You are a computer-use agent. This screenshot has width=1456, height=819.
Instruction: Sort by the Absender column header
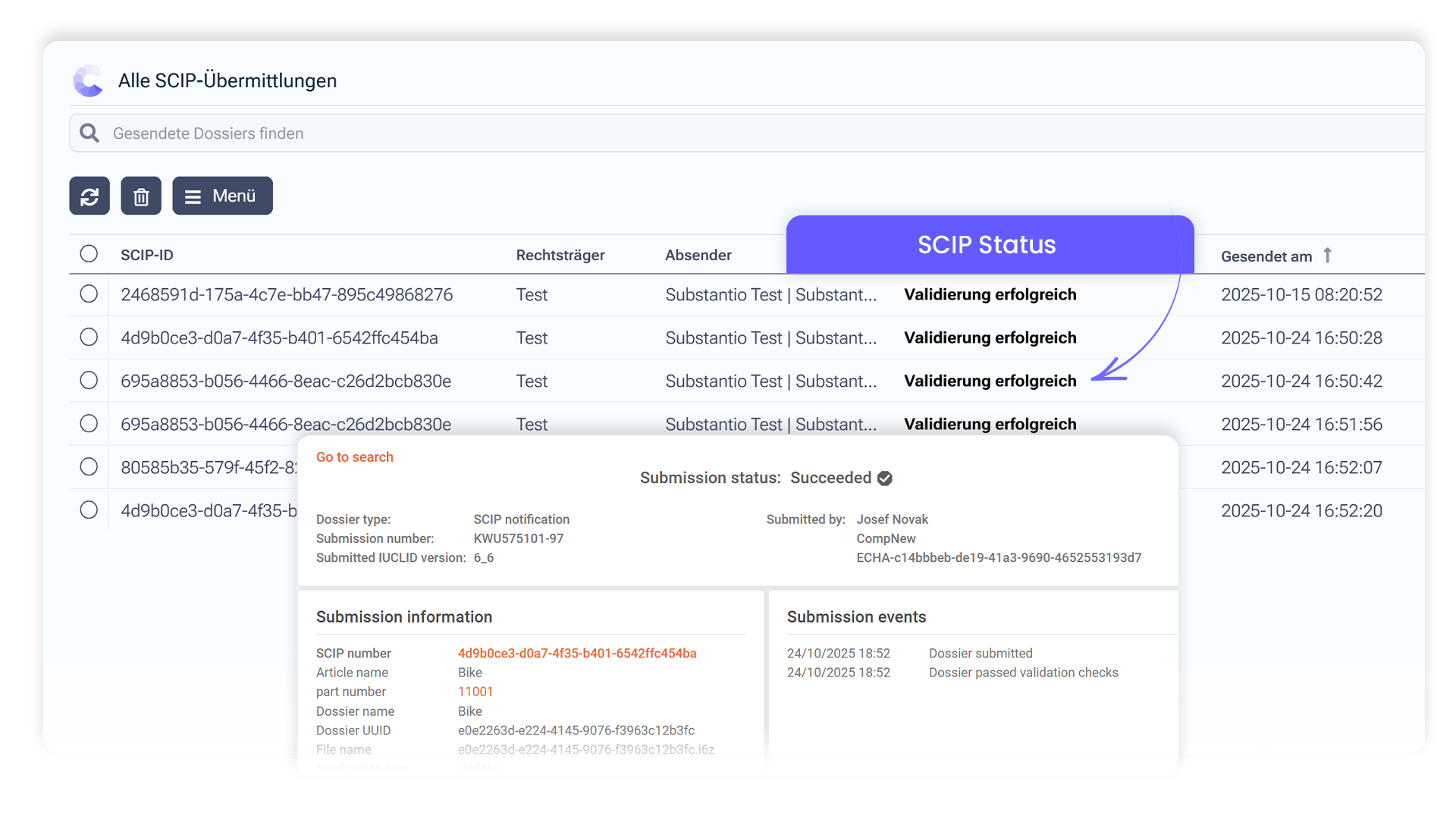coord(698,255)
